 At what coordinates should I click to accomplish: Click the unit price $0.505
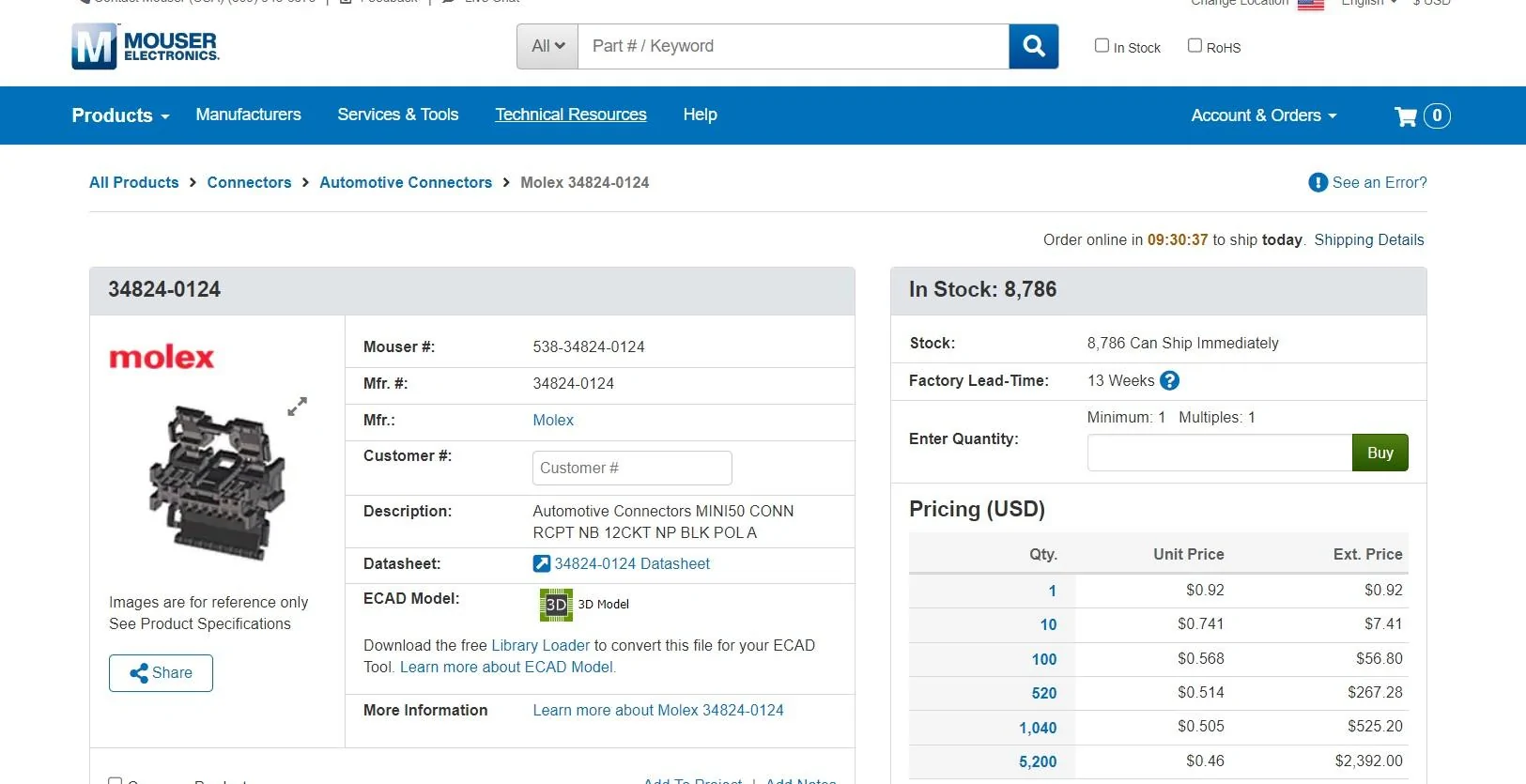(1201, 726)
